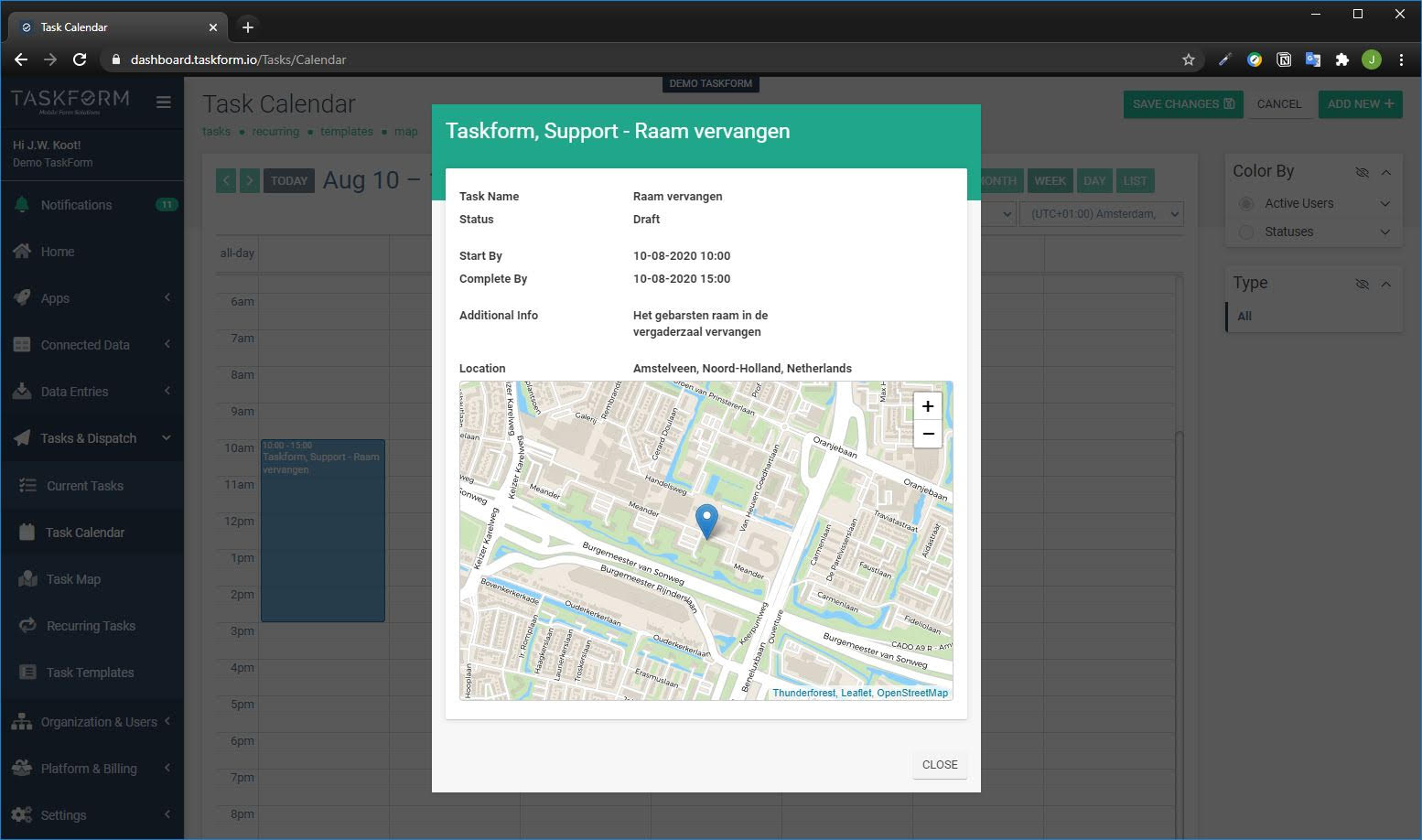The height and width of the screenshot is (840, 1422).
Task: Click the Organization & Users hierarchy icon
Action: (x=22, y=721)
